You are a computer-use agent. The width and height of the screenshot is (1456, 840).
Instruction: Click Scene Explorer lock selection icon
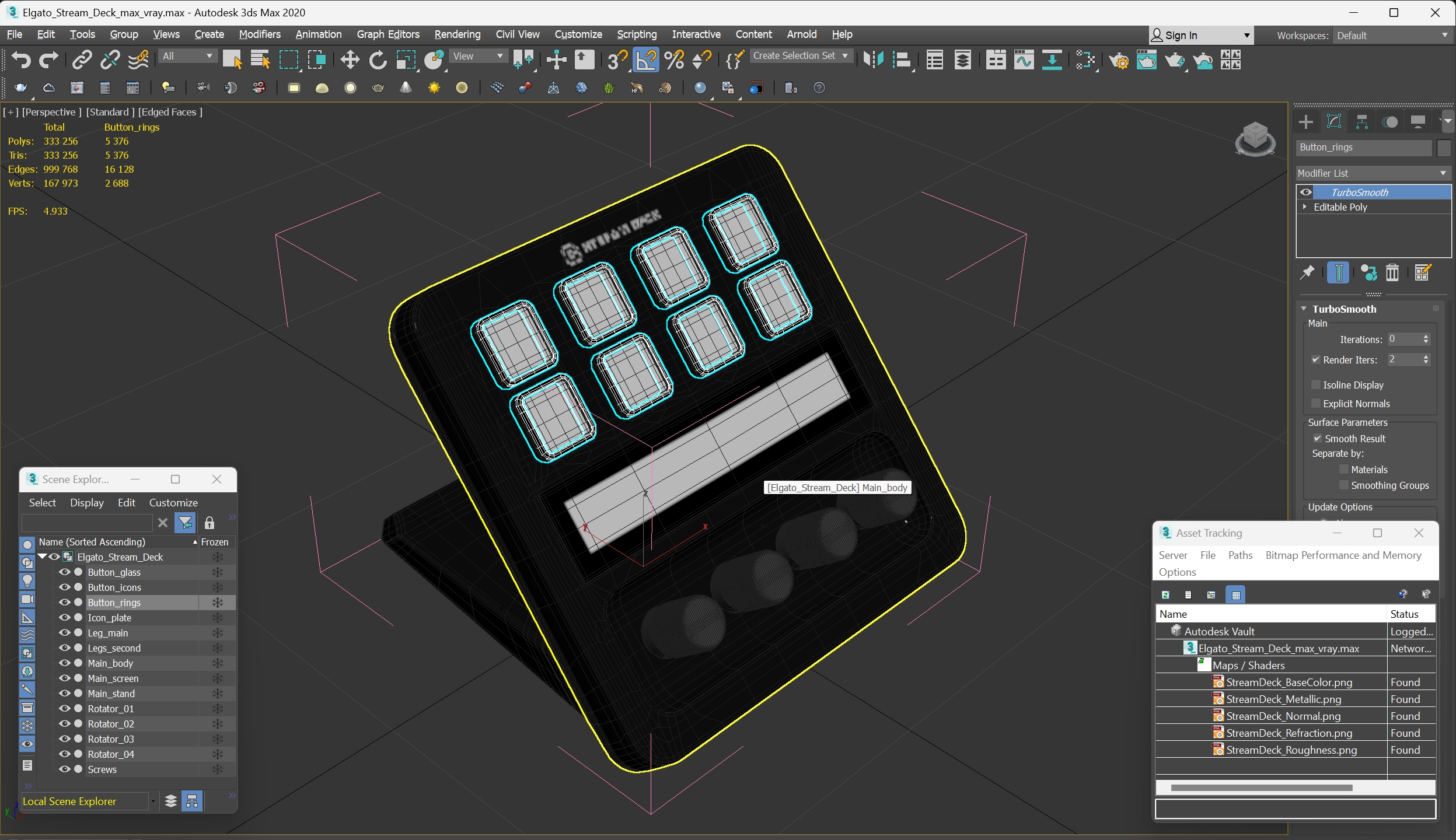point(210,523)
